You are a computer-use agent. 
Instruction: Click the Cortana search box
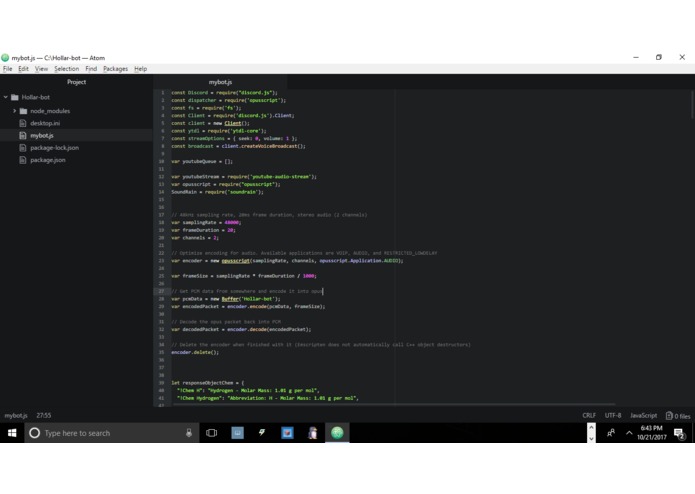tap(111, 433)
